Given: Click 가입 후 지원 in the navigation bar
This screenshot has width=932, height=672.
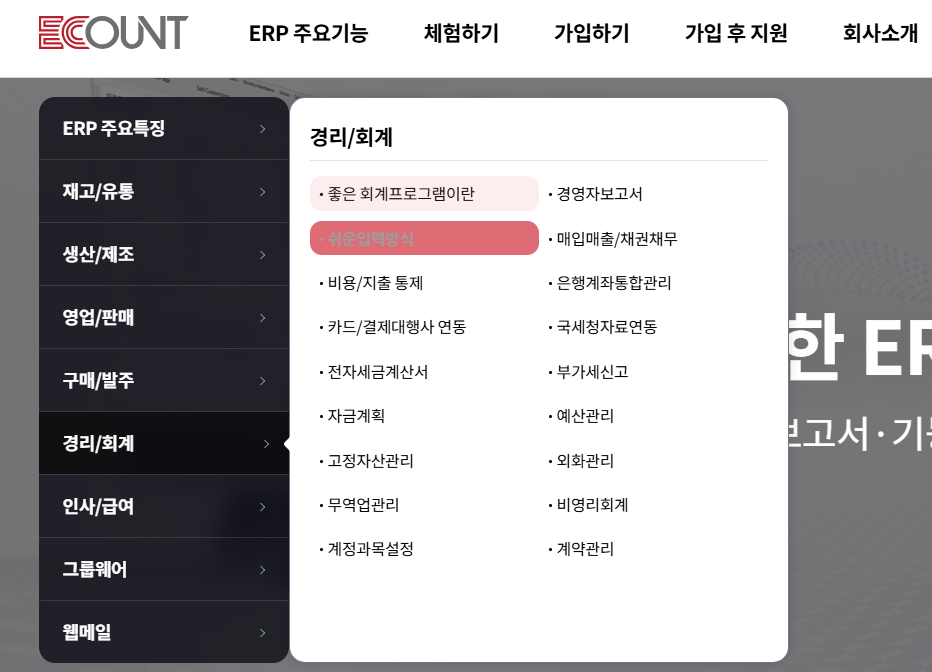Looking at the screenshot, I should click(x=736, y=33).
